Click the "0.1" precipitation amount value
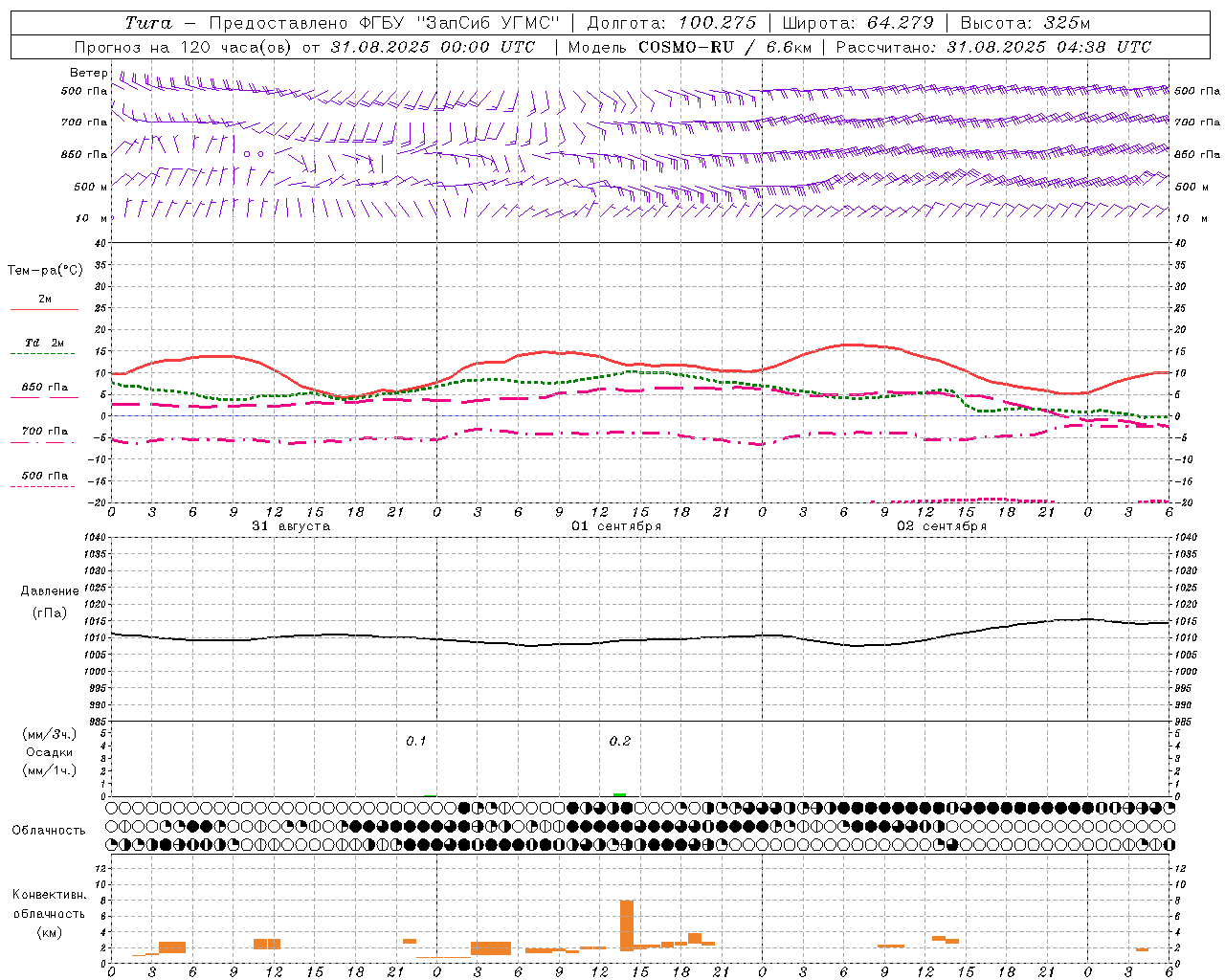1225x980 pixels. 416,741
